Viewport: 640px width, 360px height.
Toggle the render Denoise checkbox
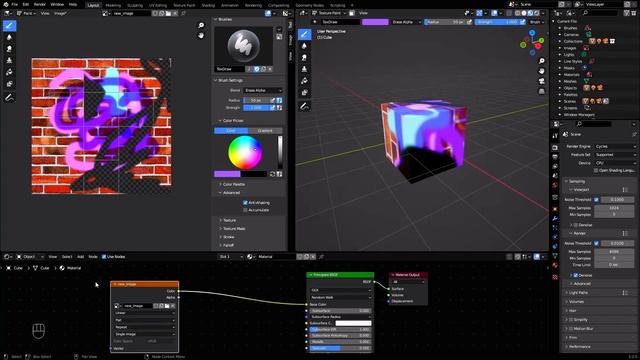tap(576, 276)
